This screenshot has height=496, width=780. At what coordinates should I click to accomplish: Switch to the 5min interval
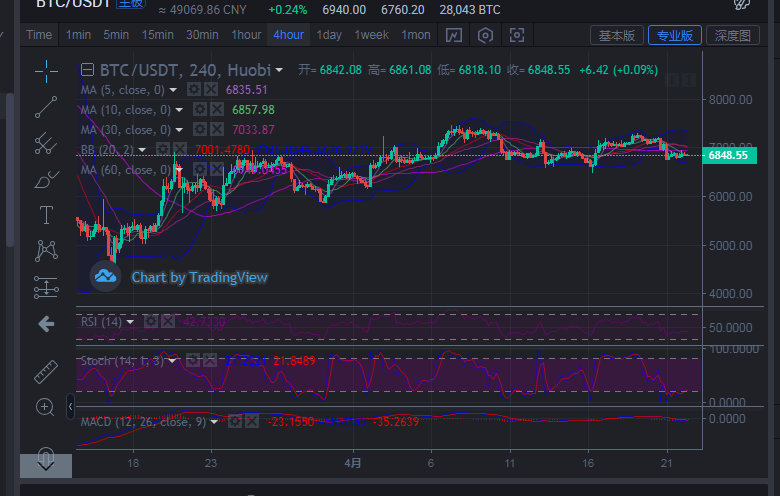(x=116, y=35)
